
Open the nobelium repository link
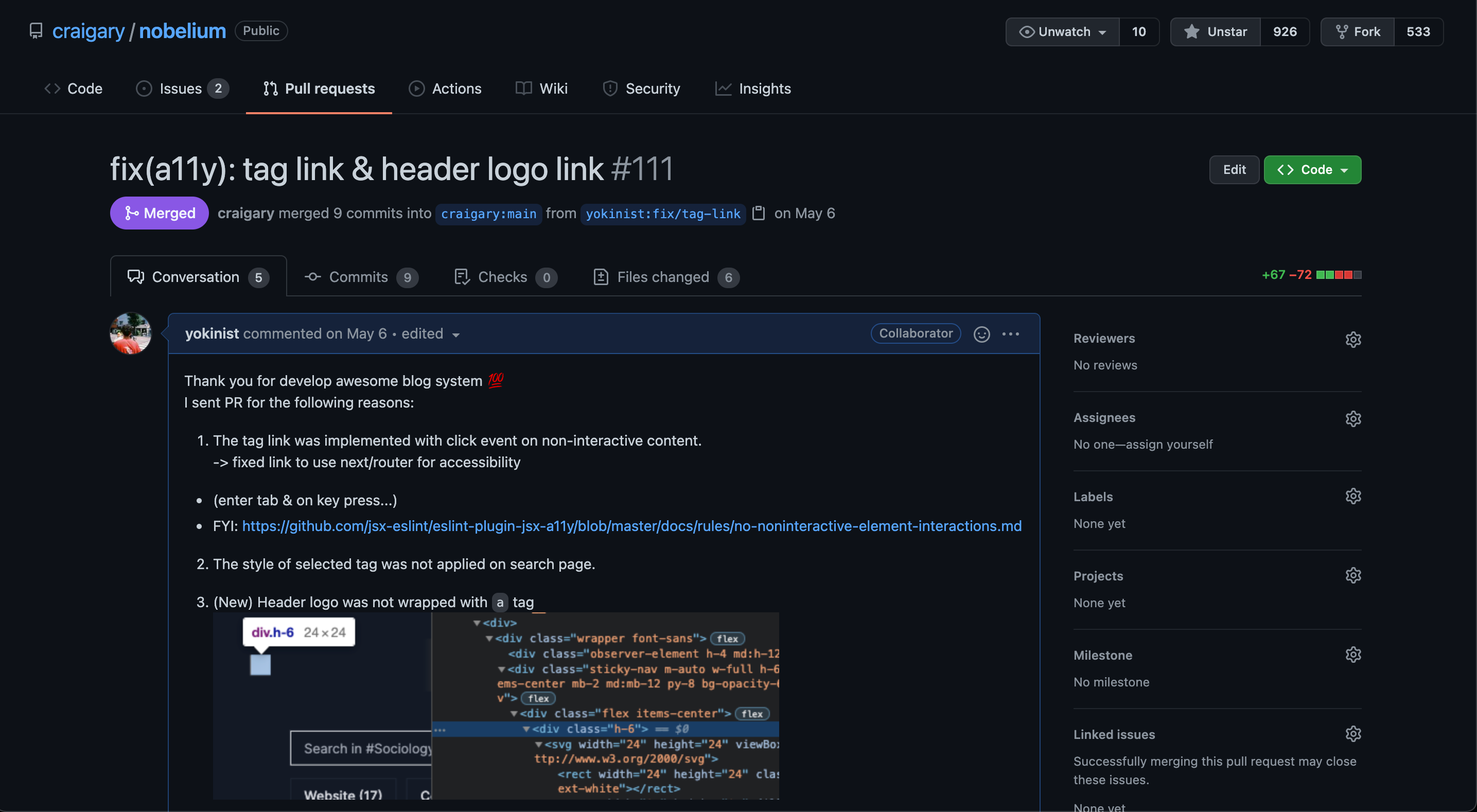[182, 31]
